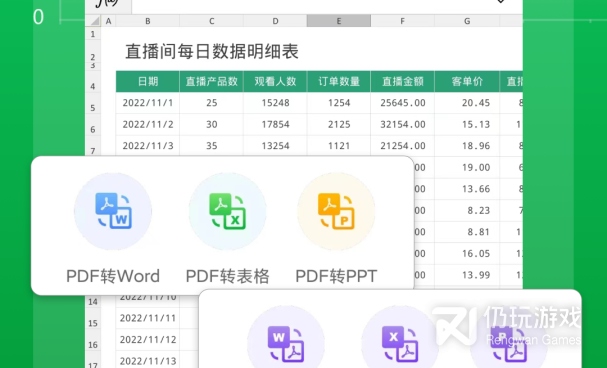Click cell value 2125
Screen dimensions: 607x368
[339, 125]
